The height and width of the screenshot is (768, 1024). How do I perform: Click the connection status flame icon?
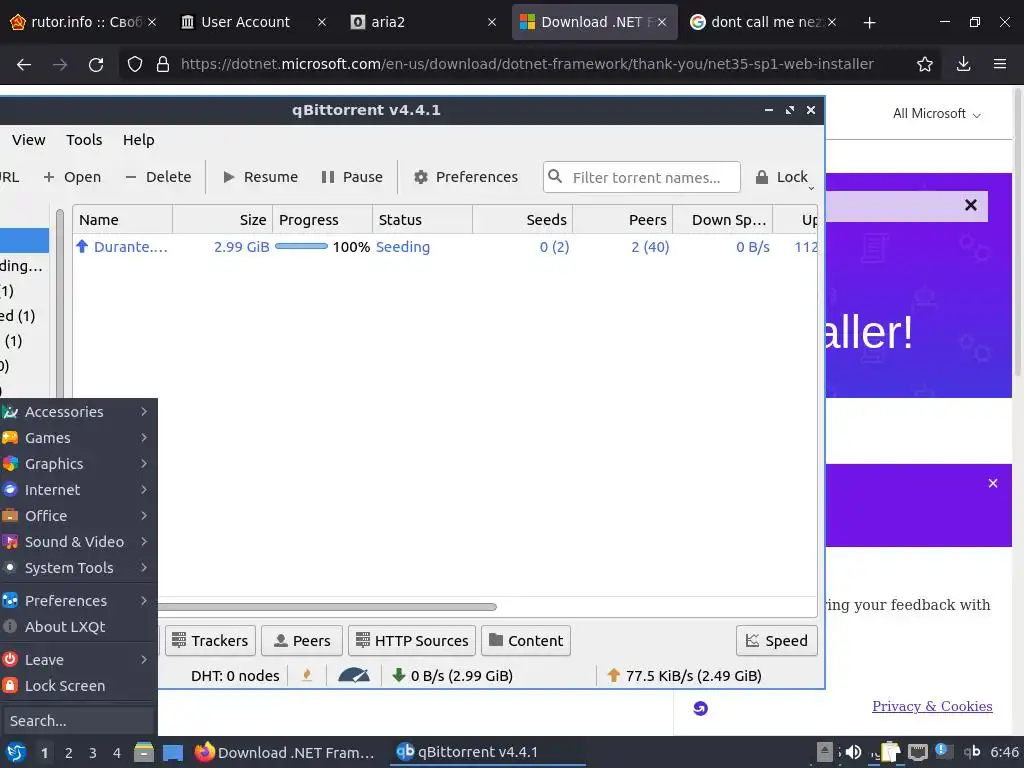tap(307, 676)
